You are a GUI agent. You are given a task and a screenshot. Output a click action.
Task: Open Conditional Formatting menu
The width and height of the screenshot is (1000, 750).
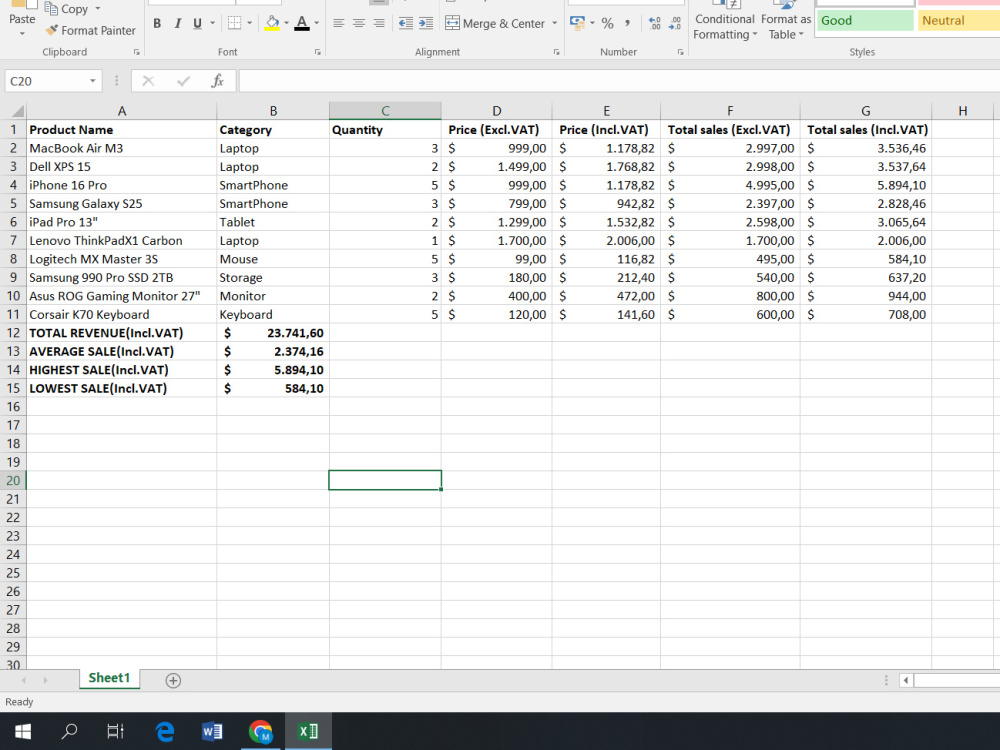pos(724,22)
